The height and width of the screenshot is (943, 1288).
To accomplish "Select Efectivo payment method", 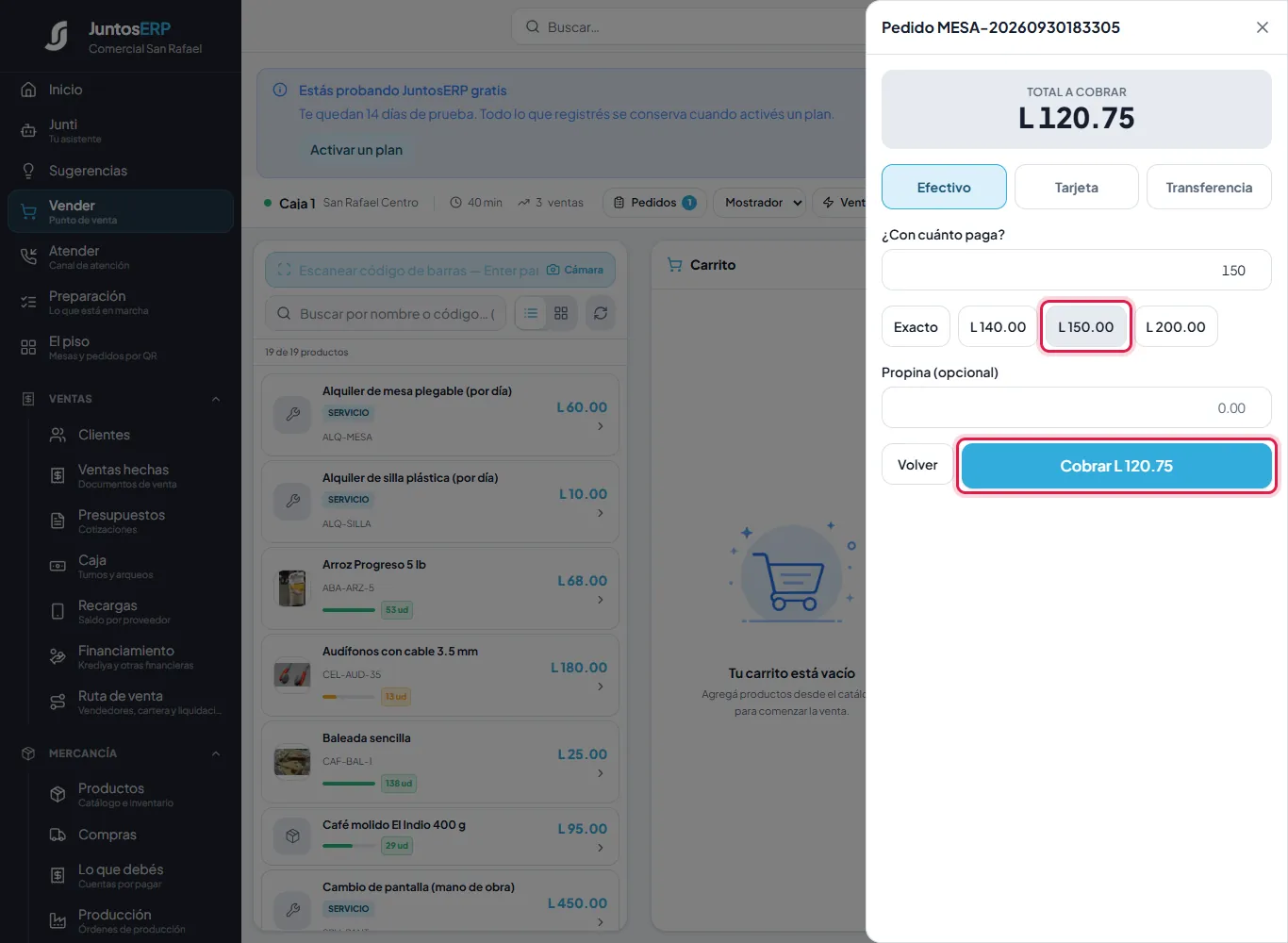I will (944, 187).
